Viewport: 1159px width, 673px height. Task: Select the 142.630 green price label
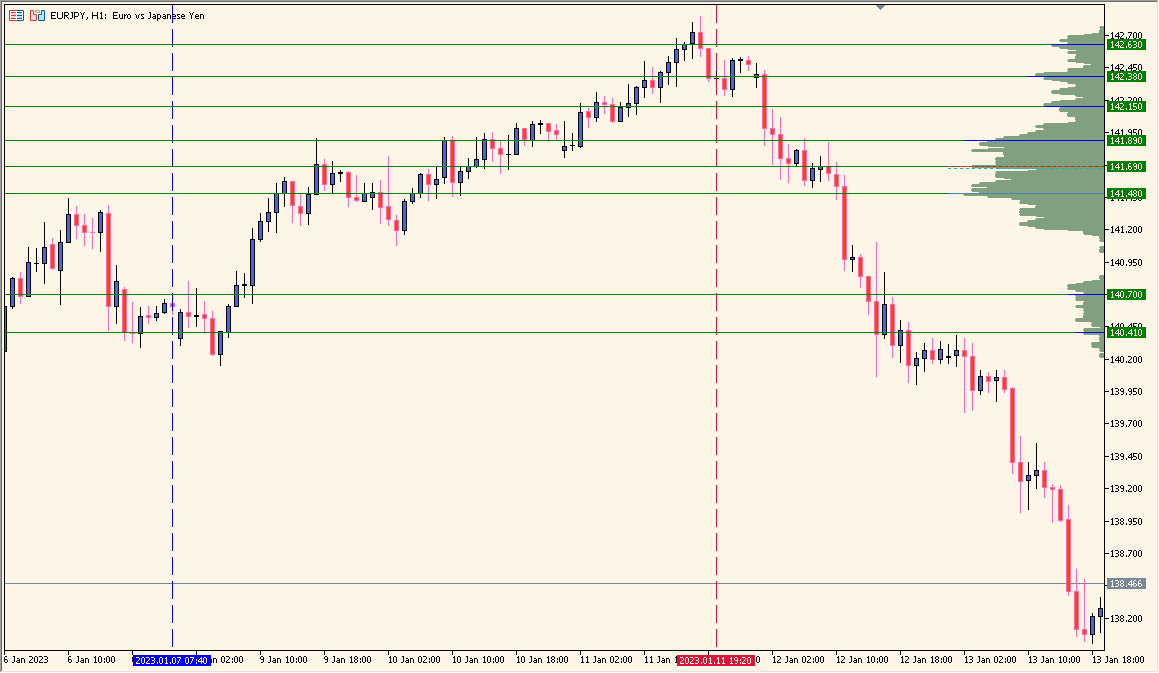pos(1126,44)
